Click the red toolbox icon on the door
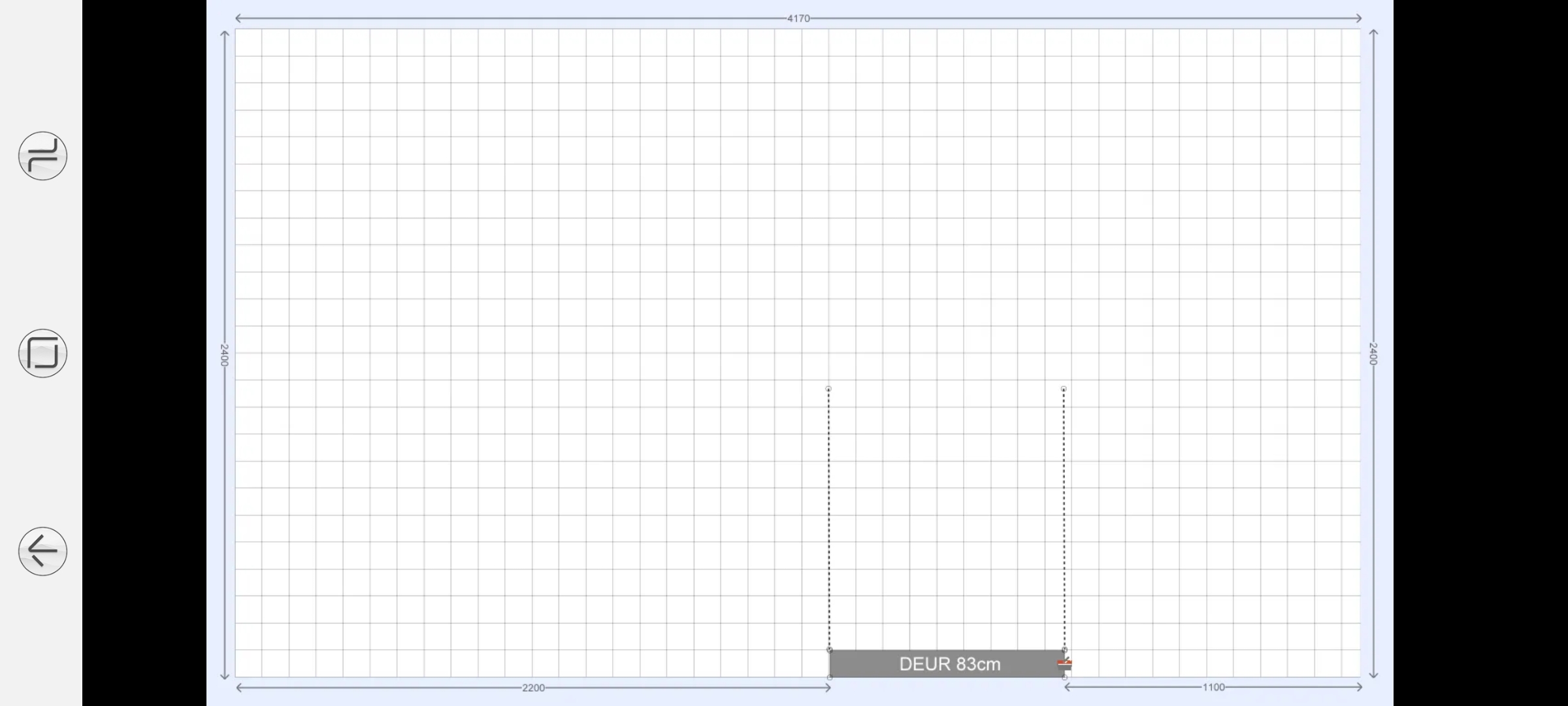Screen dimensions: 1568x706 point(1064,664)
